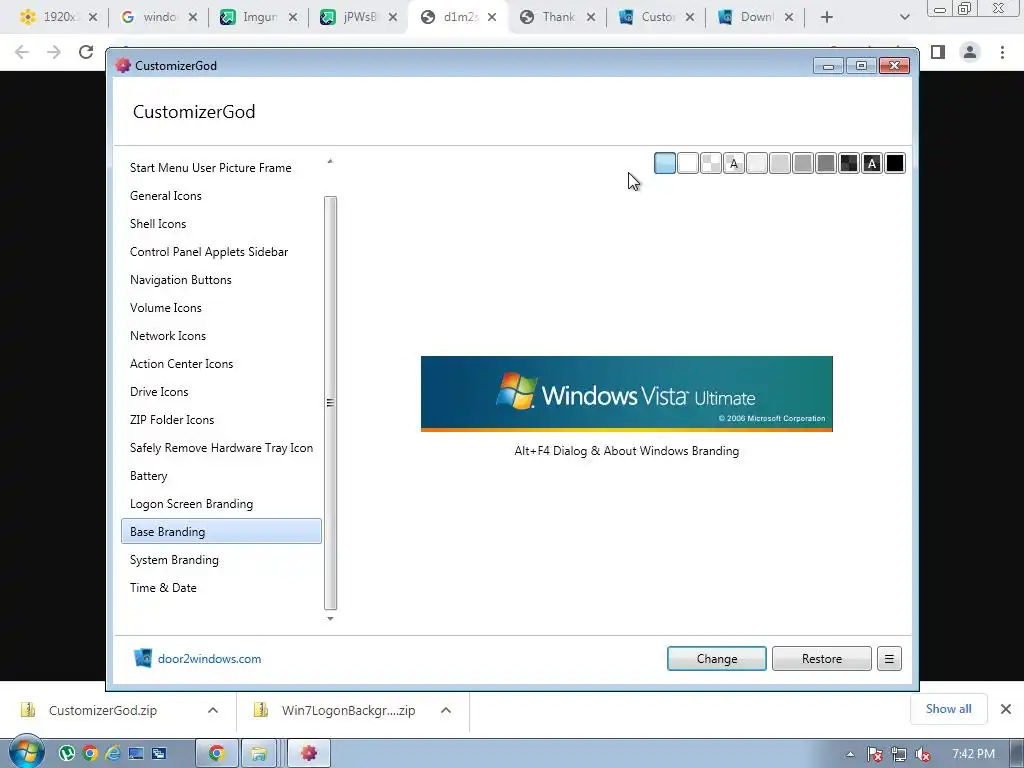
Task: Pick the dark checkerboard background swatch
Action: pyautogui.click(x=849, y=163)
